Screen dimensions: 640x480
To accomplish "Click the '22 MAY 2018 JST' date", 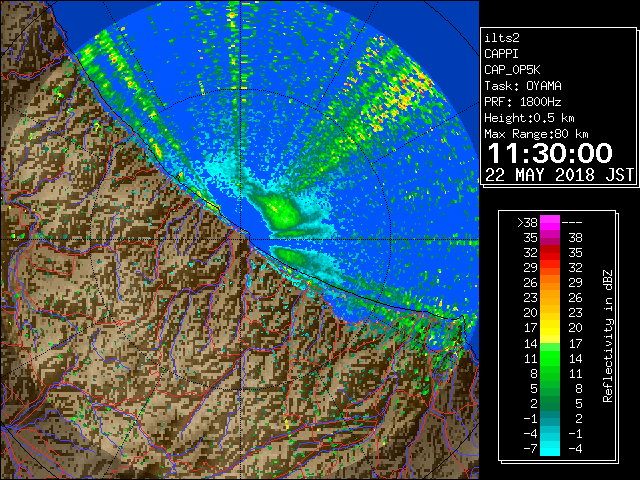I will [x=559, y=175].
